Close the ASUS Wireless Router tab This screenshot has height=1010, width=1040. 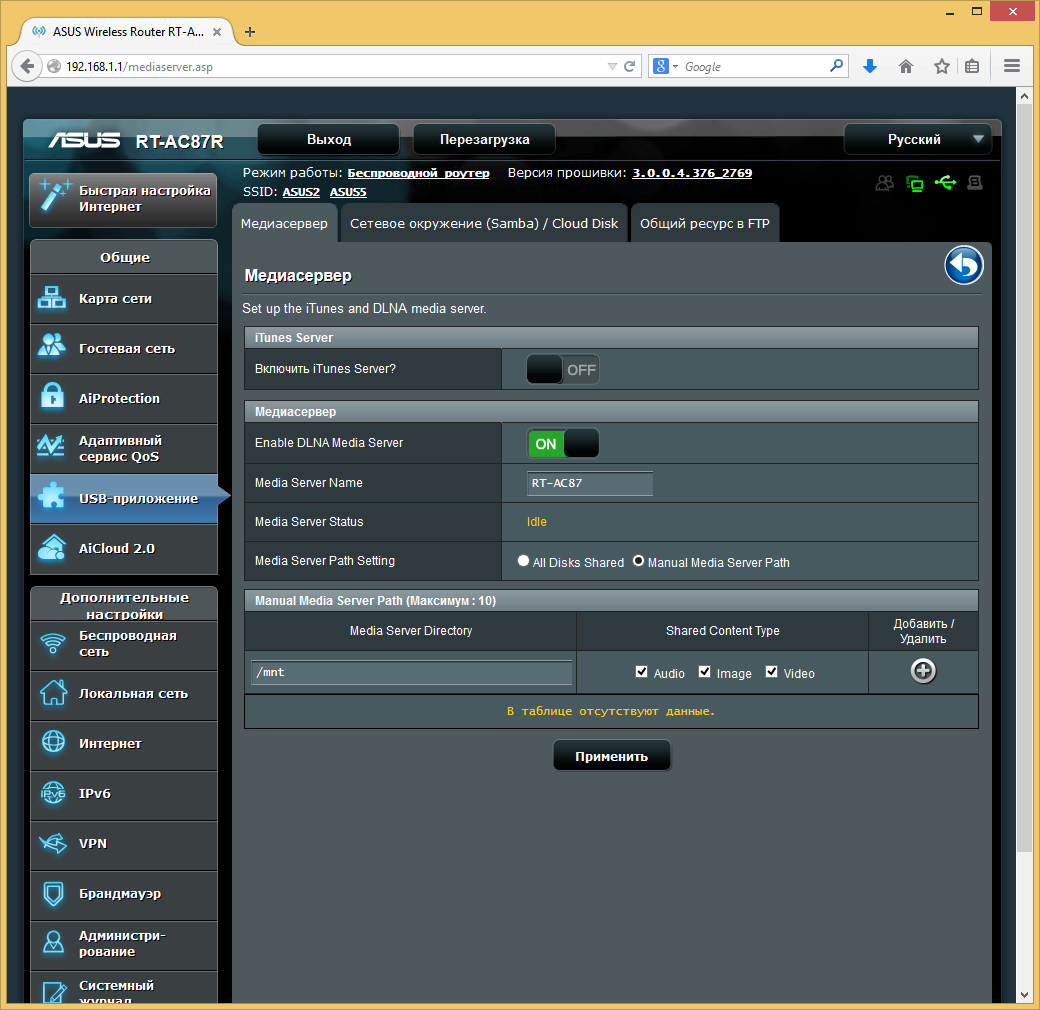click(217, 32)
